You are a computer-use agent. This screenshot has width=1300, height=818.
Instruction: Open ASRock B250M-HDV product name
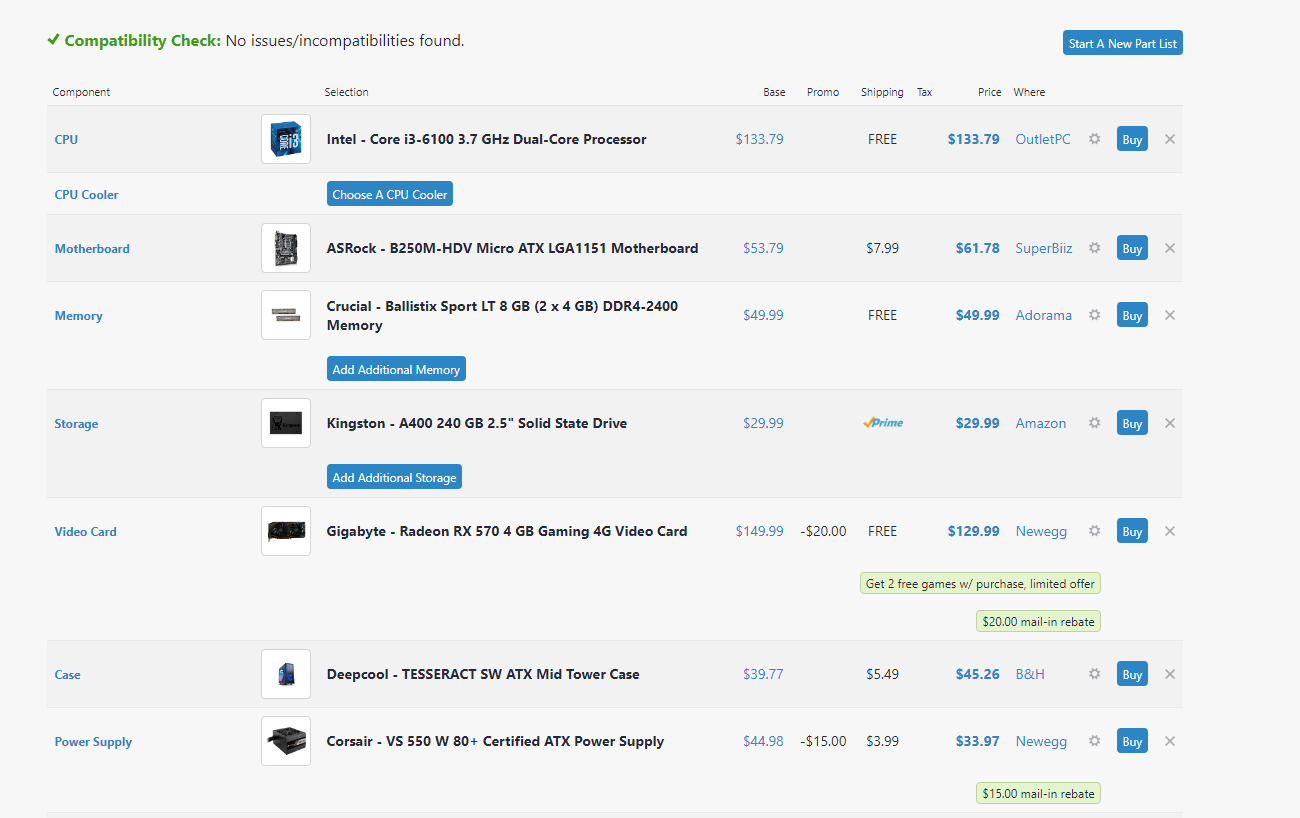point(512,248)
